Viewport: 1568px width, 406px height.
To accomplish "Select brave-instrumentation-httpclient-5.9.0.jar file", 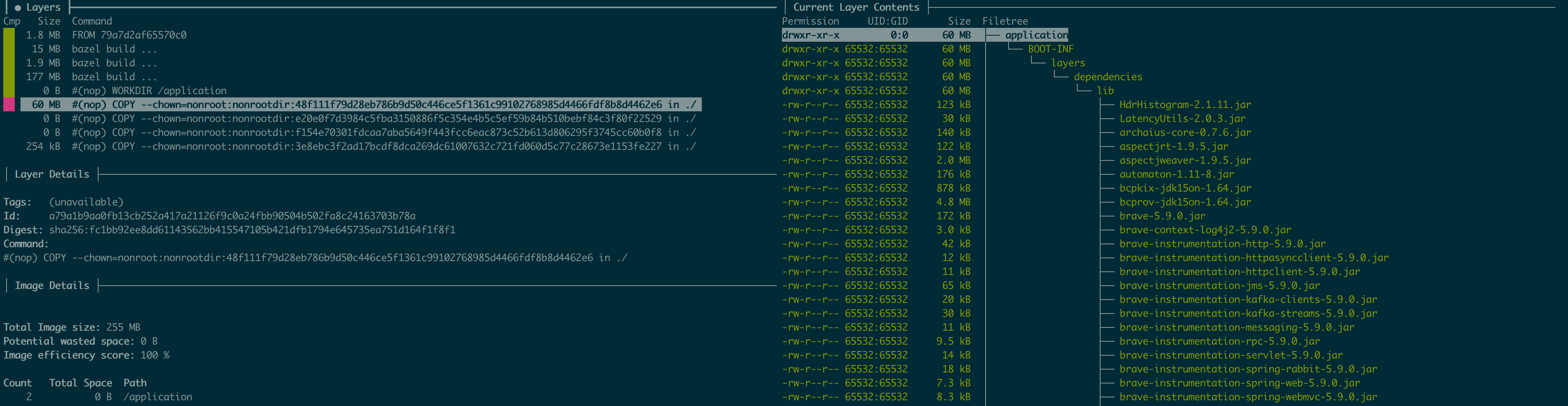I will pos(1239,272).
